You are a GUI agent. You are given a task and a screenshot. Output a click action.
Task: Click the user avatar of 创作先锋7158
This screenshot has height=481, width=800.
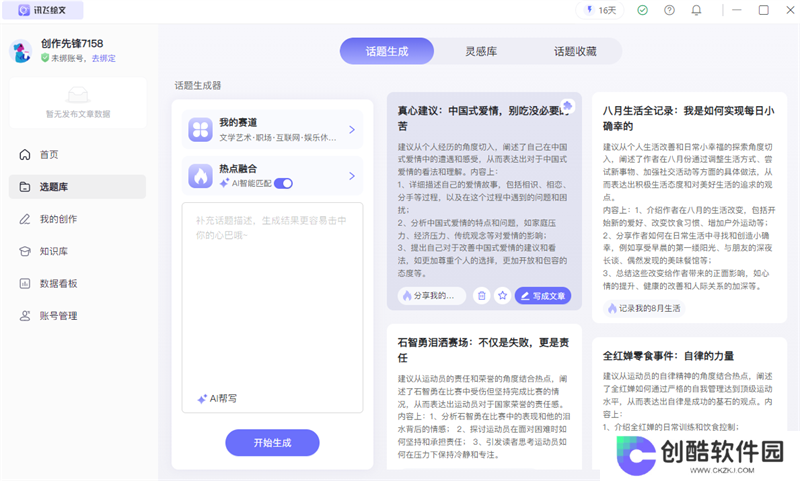(x=21, y=51)
